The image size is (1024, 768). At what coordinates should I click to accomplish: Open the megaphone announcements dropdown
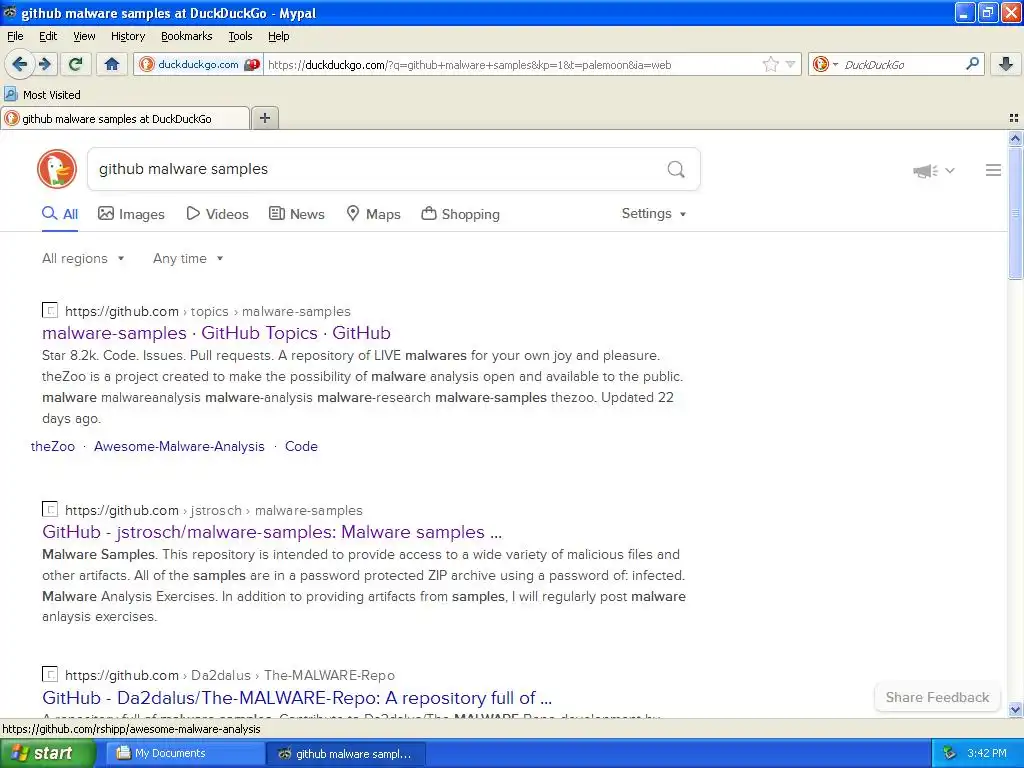[934, 171]
